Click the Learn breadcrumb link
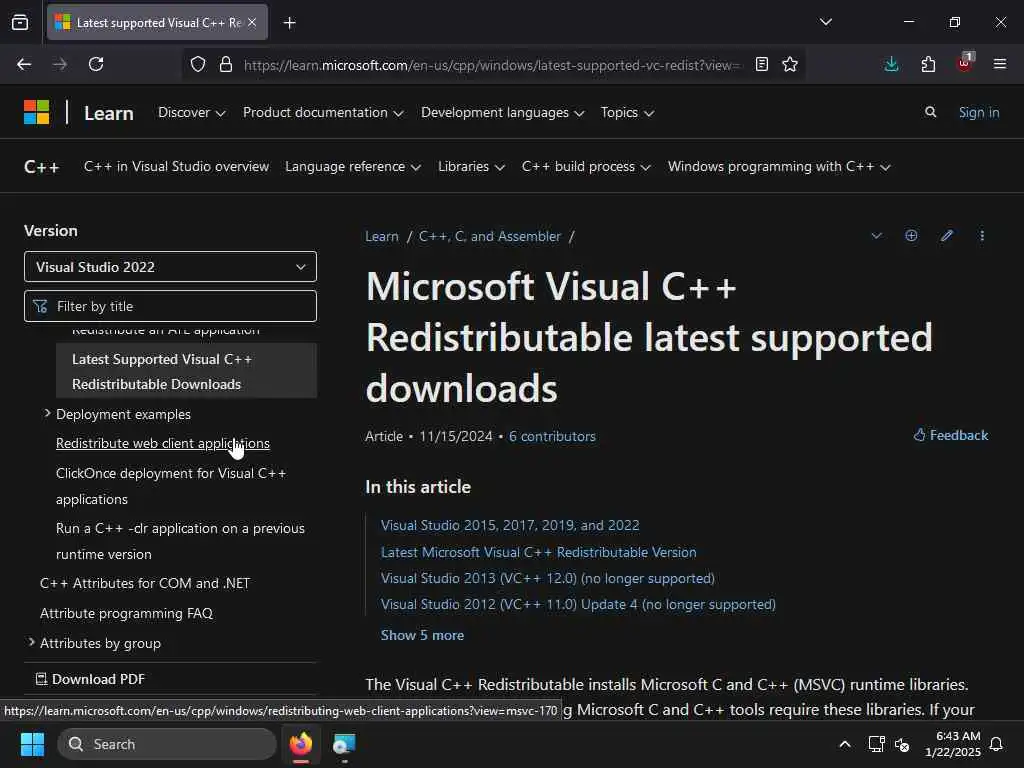The image size is (1024, 768). pos(381,236)
